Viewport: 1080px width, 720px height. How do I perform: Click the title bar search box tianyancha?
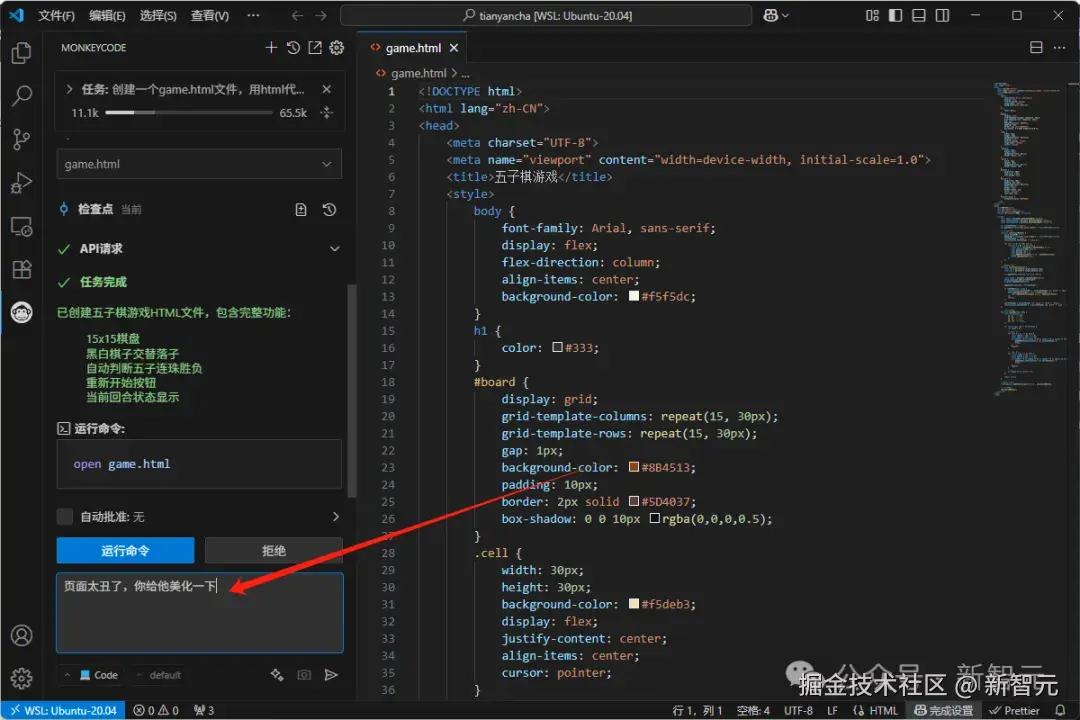(546, 15)
